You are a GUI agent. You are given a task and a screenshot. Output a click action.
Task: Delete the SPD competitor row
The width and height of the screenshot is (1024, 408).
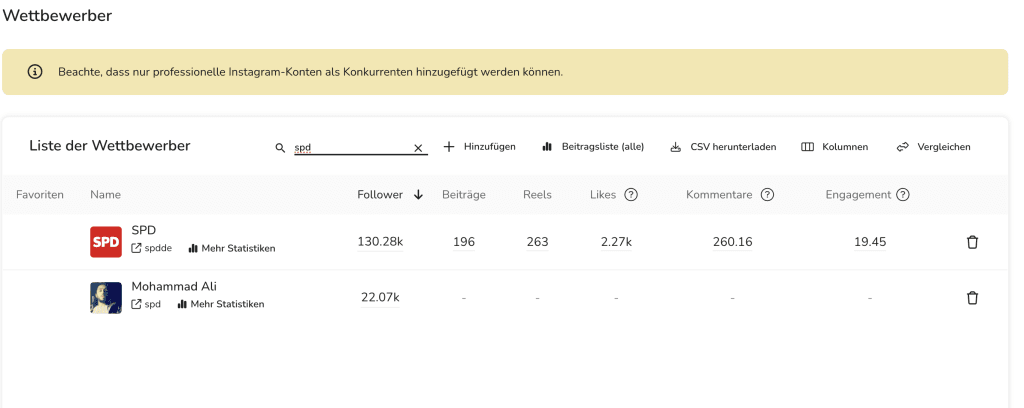(x=972, y=242)
